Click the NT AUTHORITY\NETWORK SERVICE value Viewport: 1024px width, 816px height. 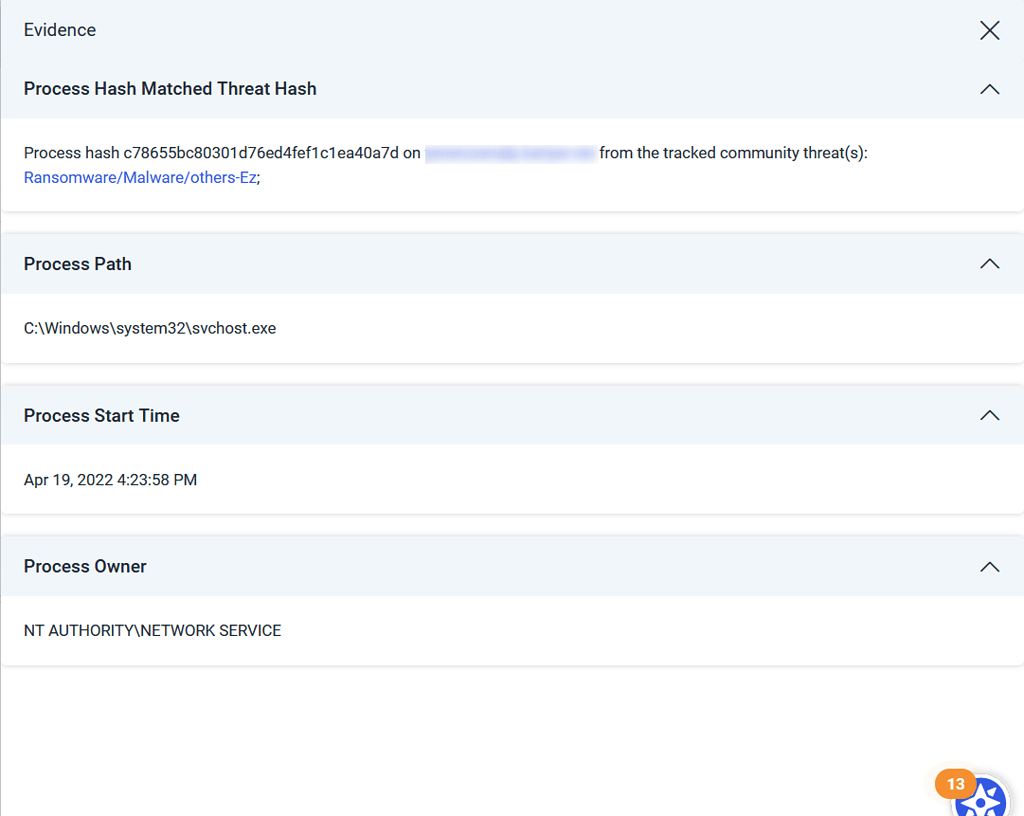pyautogui.click(x=152, y=631)
